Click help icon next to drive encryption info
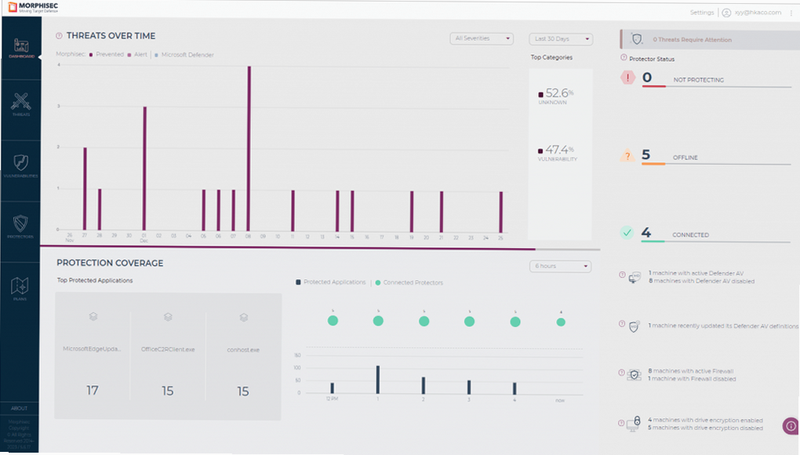The image size is (800, 455). 621,423
